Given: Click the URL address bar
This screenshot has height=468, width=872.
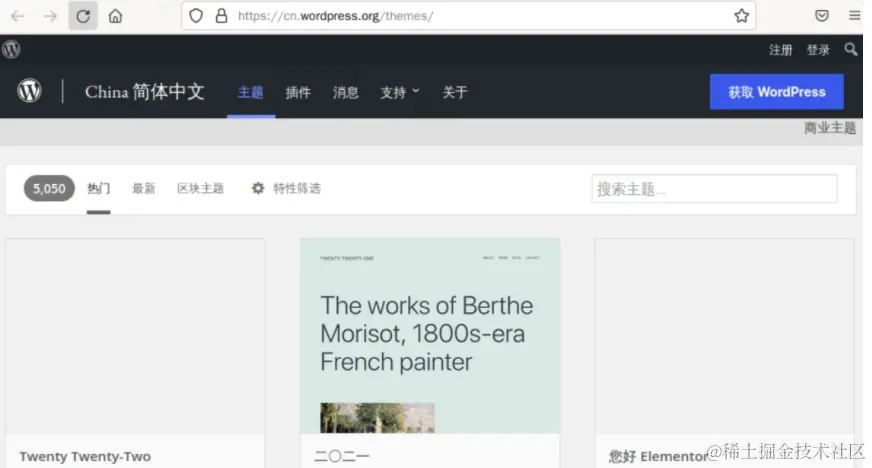Looking at the screenshot, I should [469, 16].
